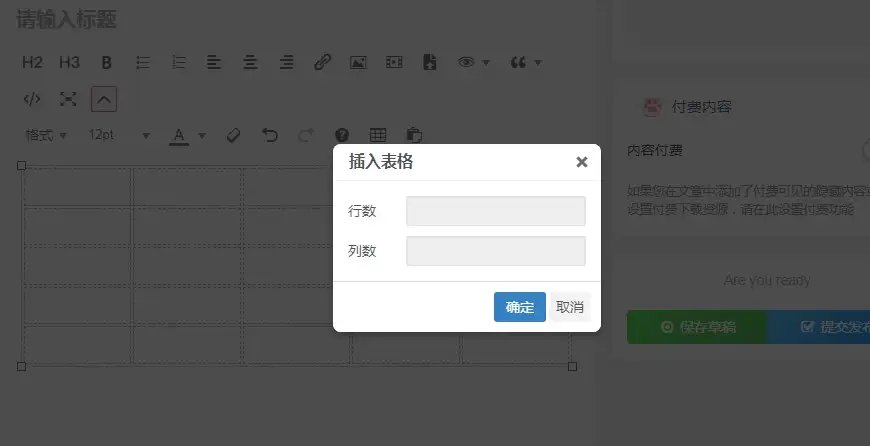The height and width of the screenshot is (446, 870).
Task: Click the top-left table resize handle
Action: (22, 165)
